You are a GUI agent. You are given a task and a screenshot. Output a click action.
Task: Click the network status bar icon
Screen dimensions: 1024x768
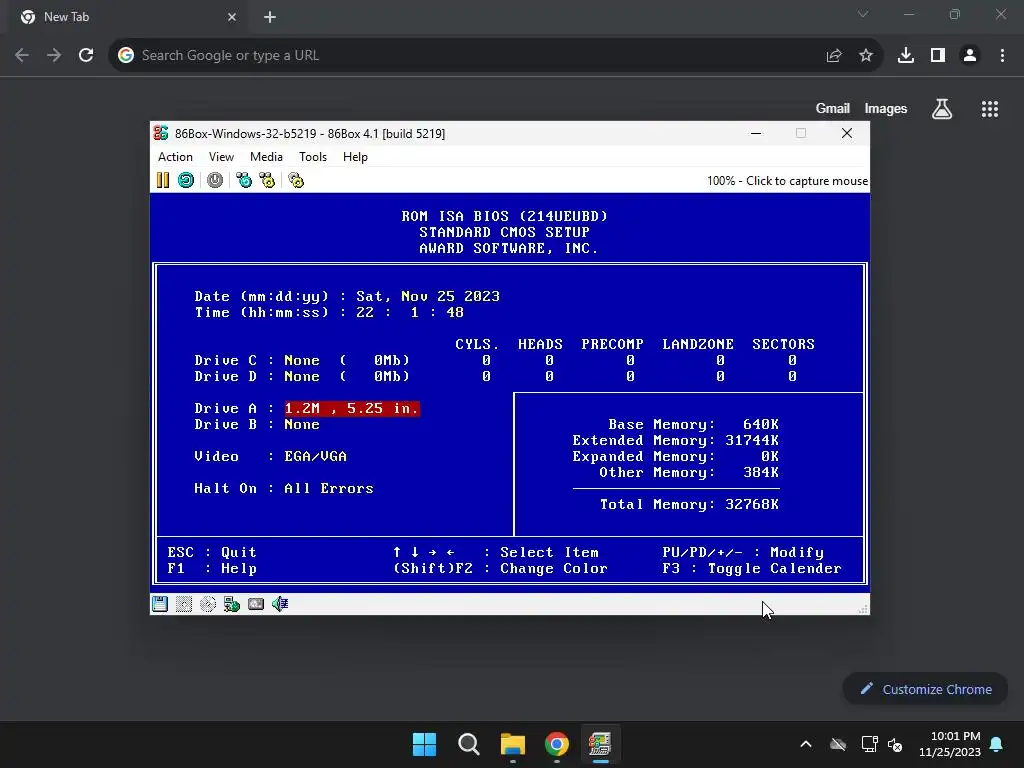click(x=232, y=604)
